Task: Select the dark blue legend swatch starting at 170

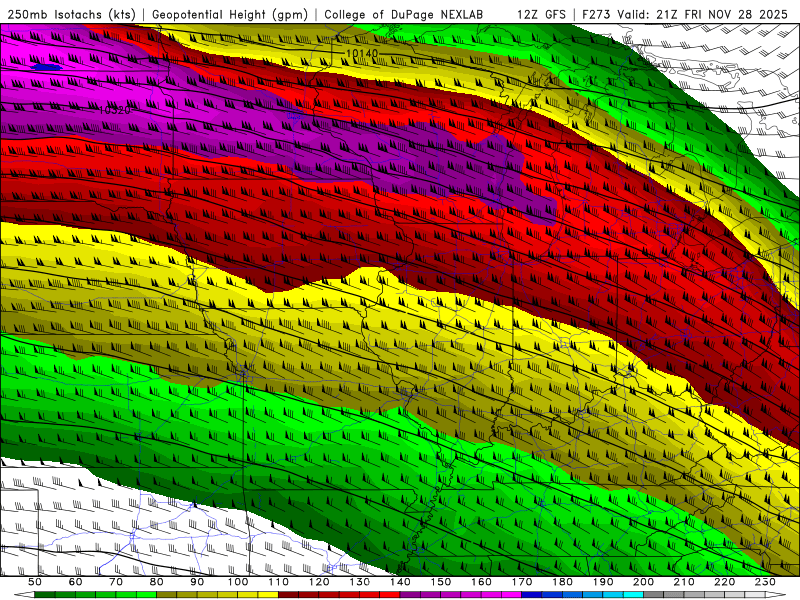Action: coord(532,595)
